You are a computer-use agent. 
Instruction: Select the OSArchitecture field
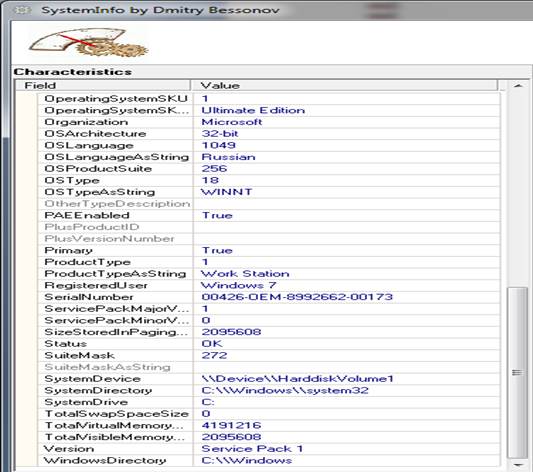95,134
